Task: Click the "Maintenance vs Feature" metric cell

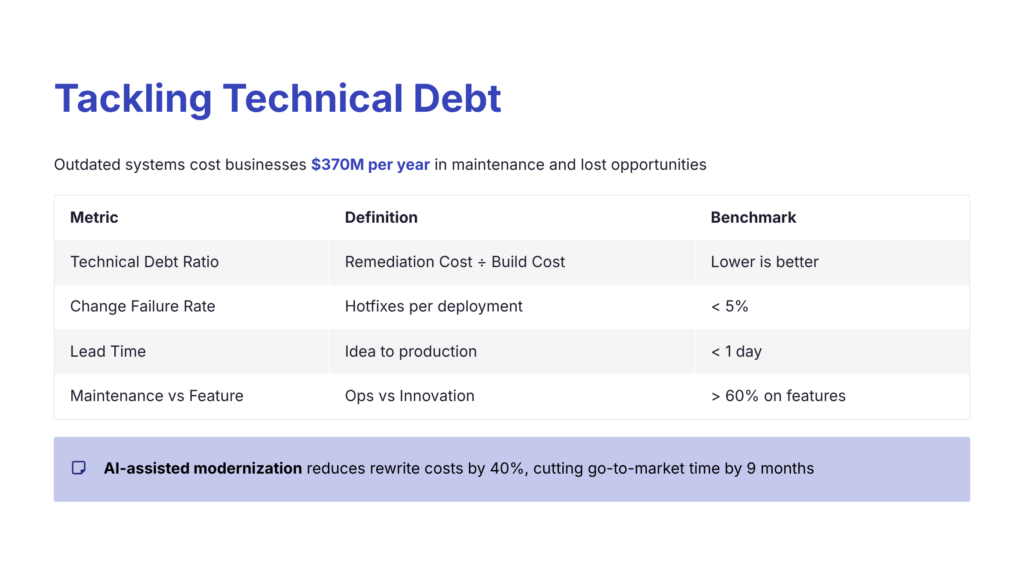Action: click(157, 396)
